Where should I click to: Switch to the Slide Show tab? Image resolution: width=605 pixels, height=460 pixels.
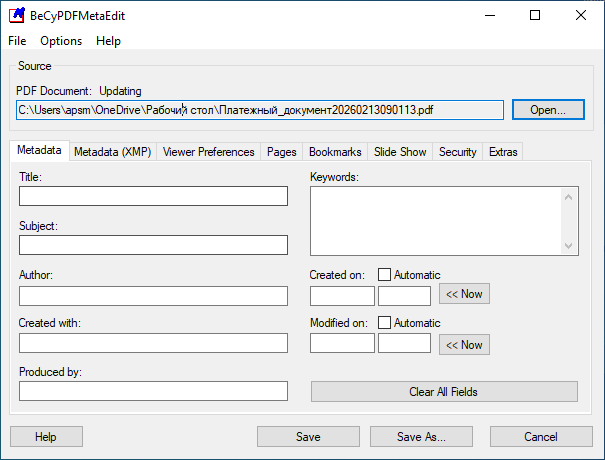400,152
